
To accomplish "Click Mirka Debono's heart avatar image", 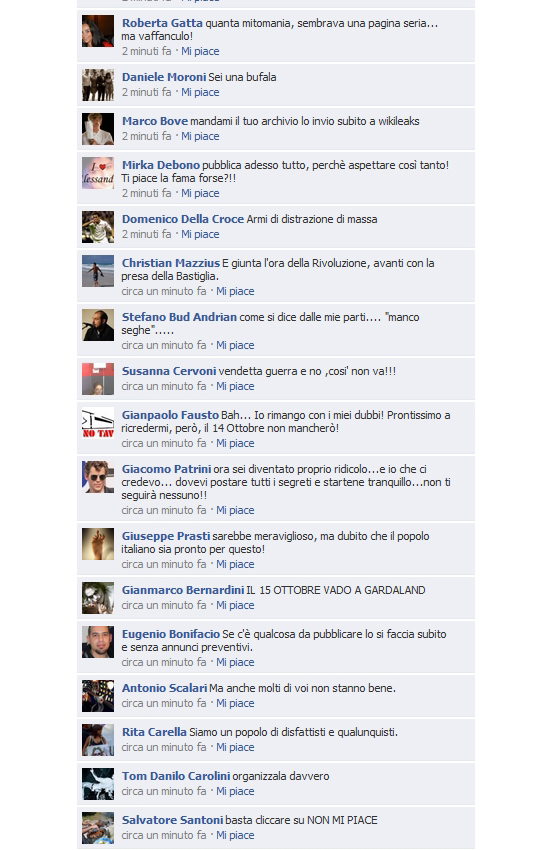I will point(98,173).
